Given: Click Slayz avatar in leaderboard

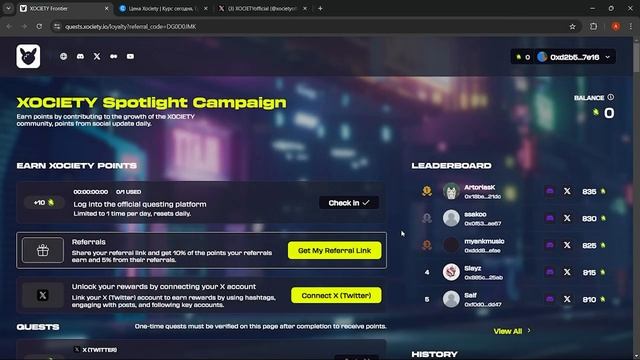Looking at the screenshot, I should [x=451, y=272].
